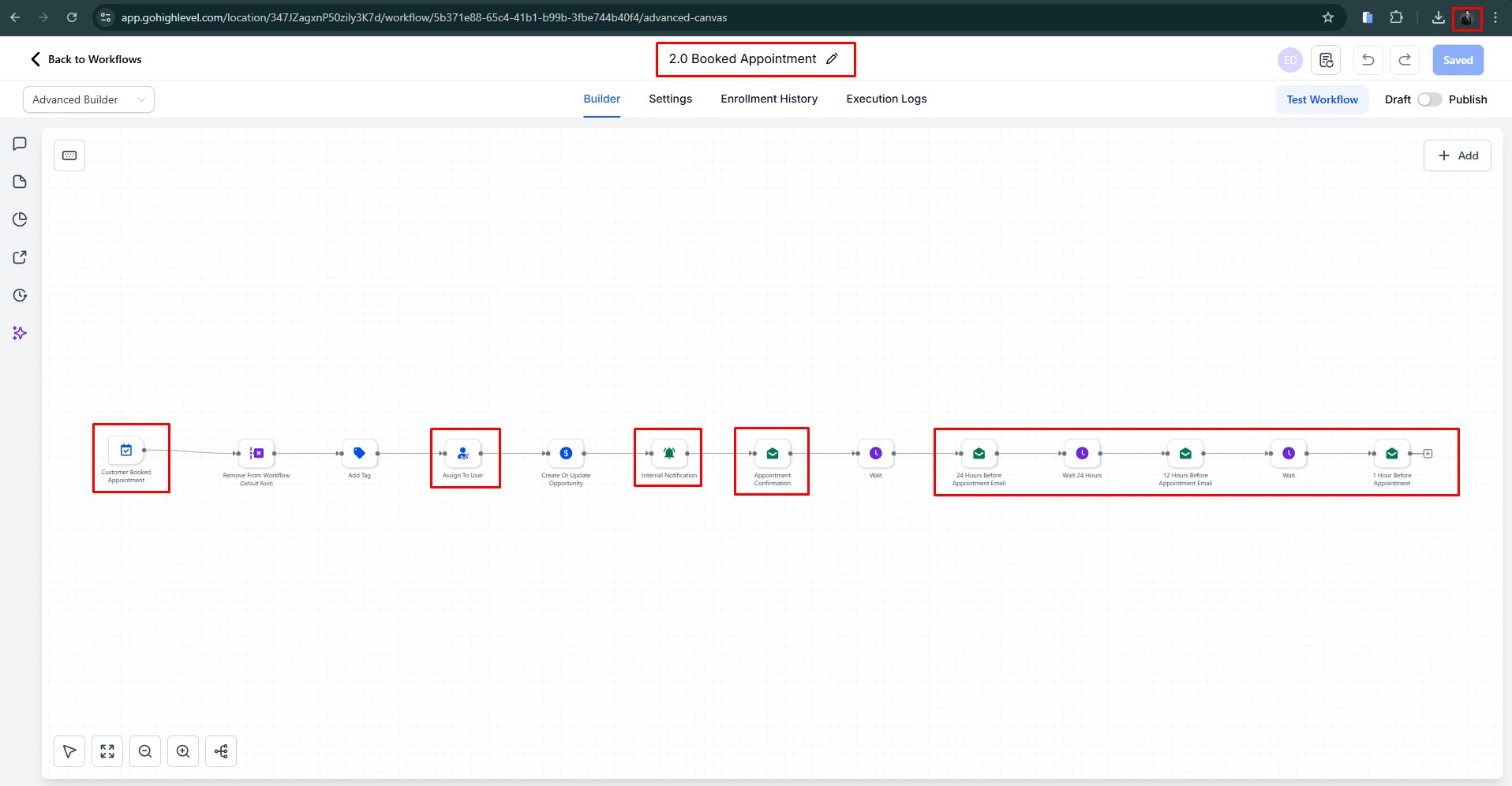Open the Wait 24 Hours node
Viewport: 1512px width, 786px height.
tap(1083, 453)
